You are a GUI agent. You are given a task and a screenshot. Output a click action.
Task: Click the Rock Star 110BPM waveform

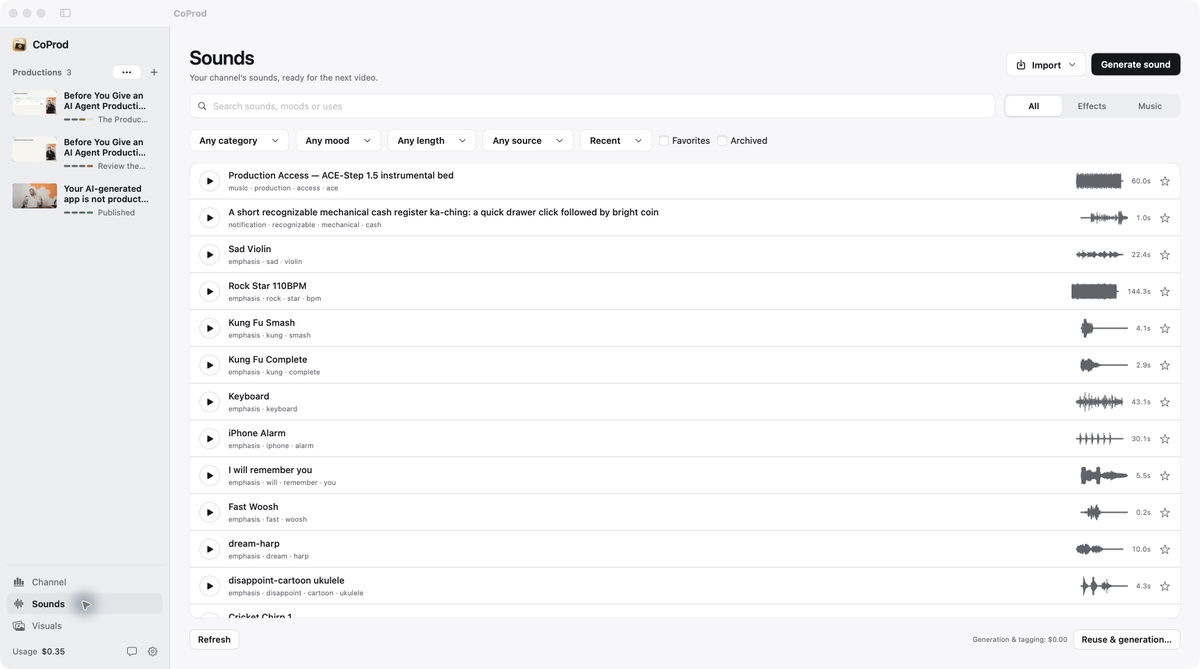(1094, 291)
